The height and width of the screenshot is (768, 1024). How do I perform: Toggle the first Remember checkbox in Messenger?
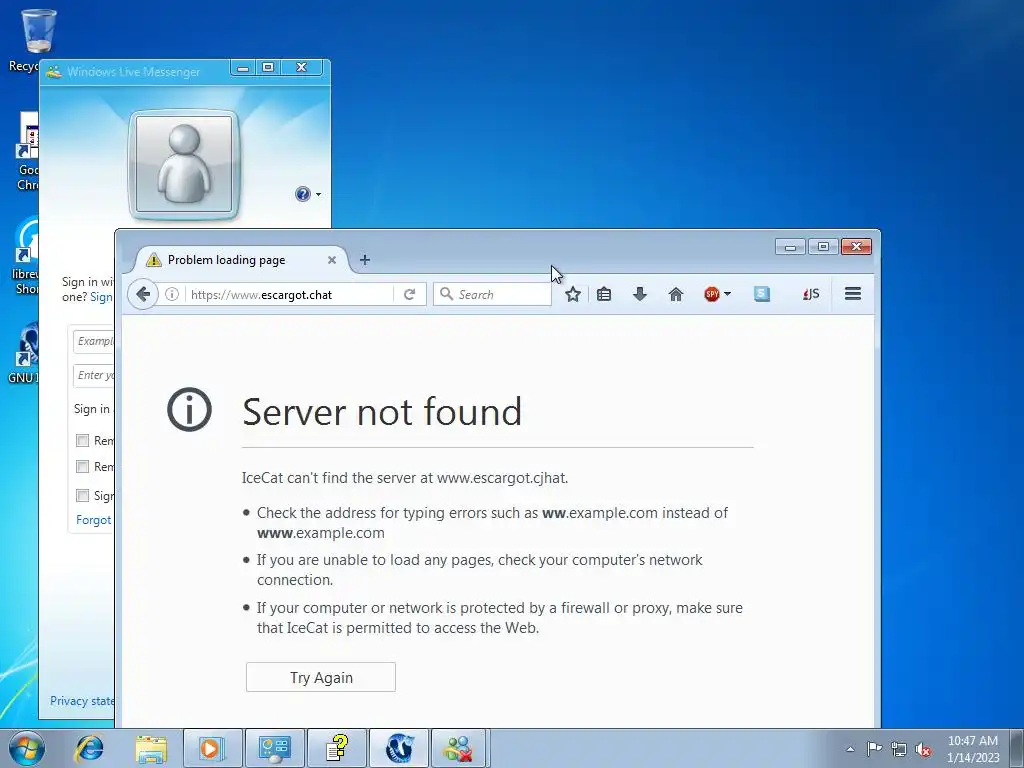click(x=82, y=441)
